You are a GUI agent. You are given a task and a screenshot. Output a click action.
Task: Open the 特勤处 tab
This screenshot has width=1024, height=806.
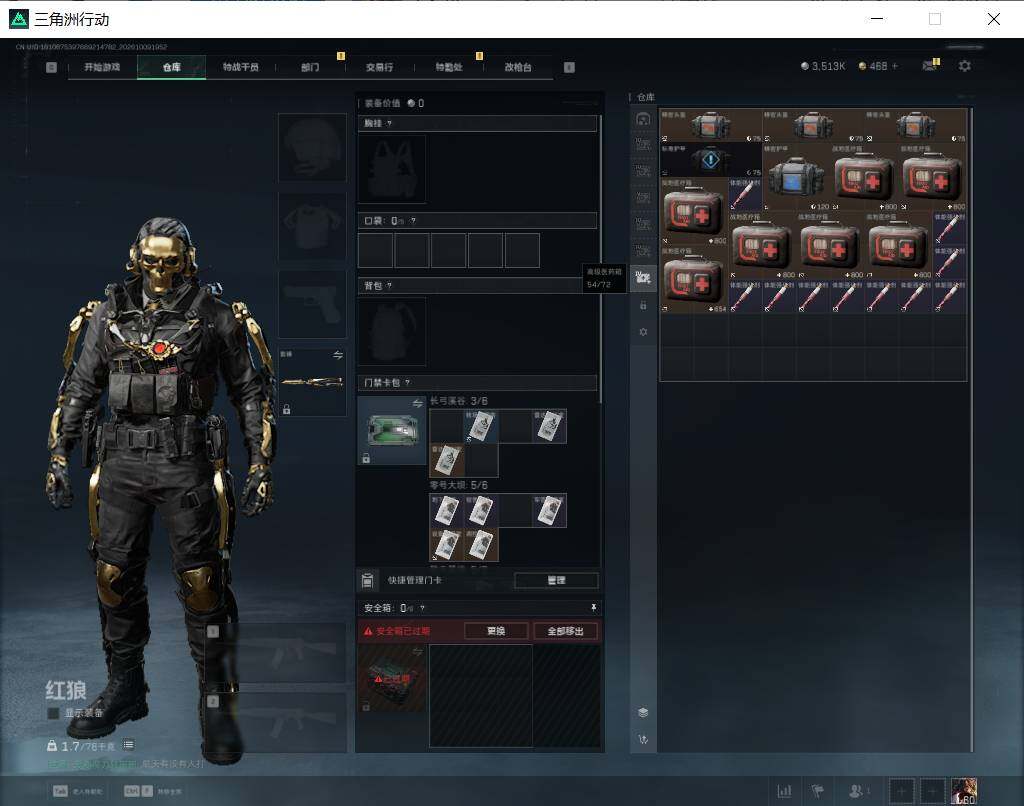click(449, 67)
